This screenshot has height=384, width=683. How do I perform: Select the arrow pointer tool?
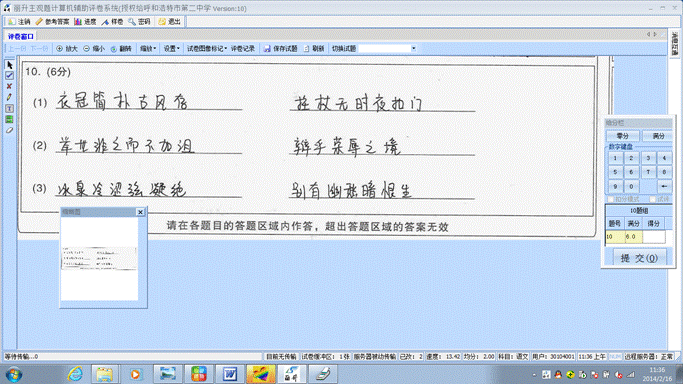(10, 65)
